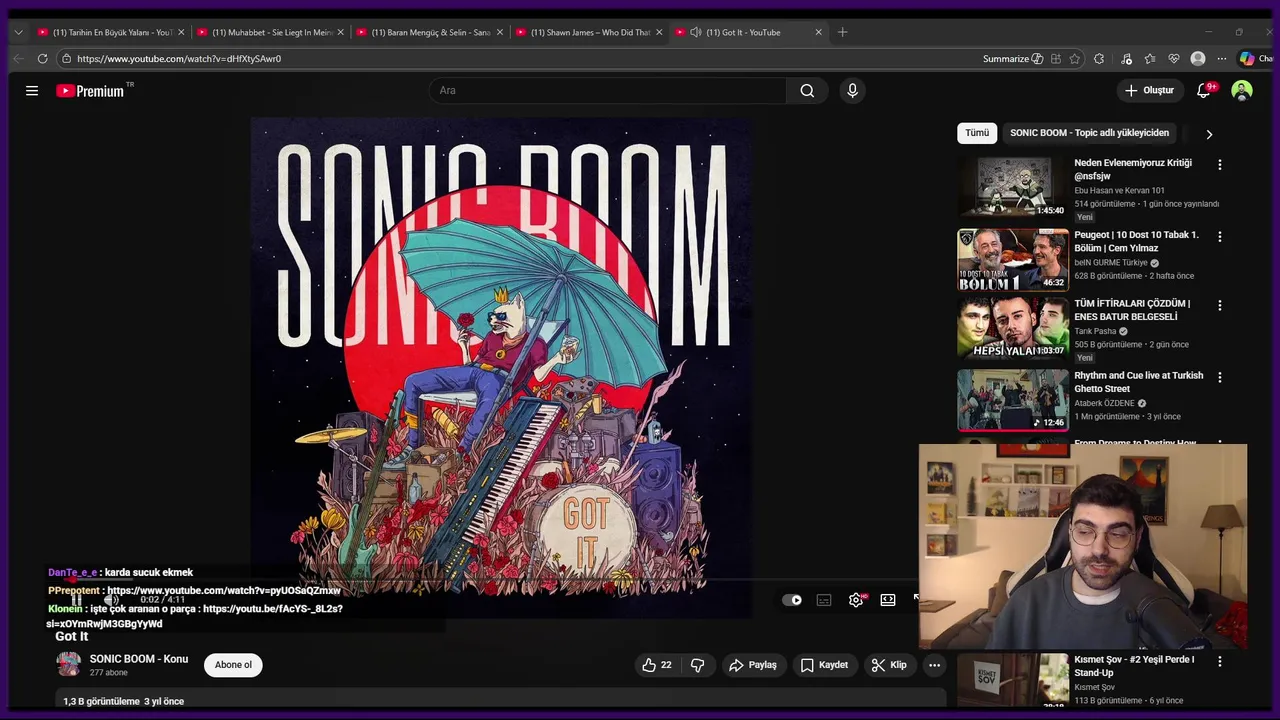Open browser profile icon in toolbar
This screenshot has height=720, width=1280.
[1198, 59]
